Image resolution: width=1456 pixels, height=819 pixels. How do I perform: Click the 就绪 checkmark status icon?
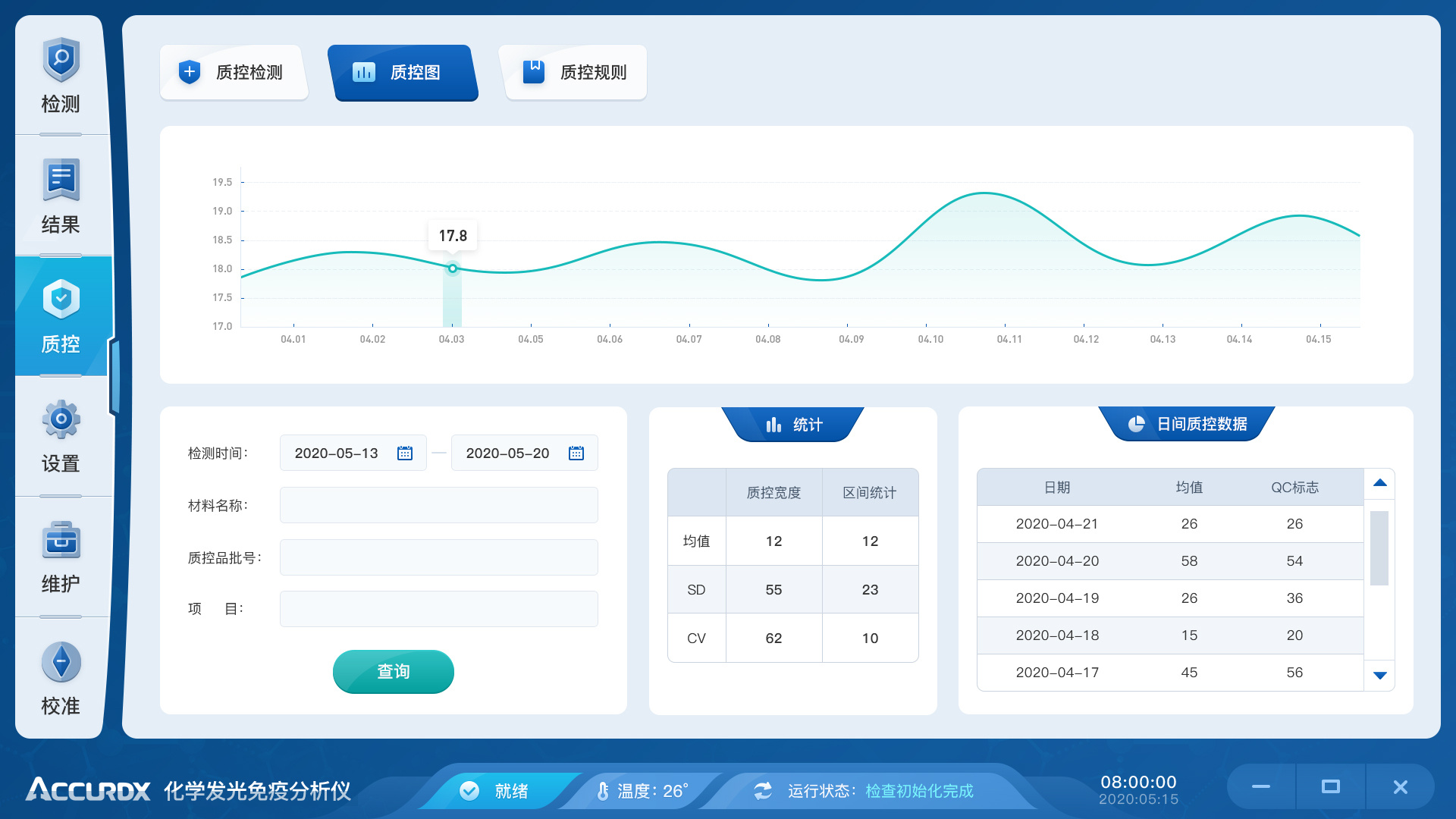[x=469, y=791]
